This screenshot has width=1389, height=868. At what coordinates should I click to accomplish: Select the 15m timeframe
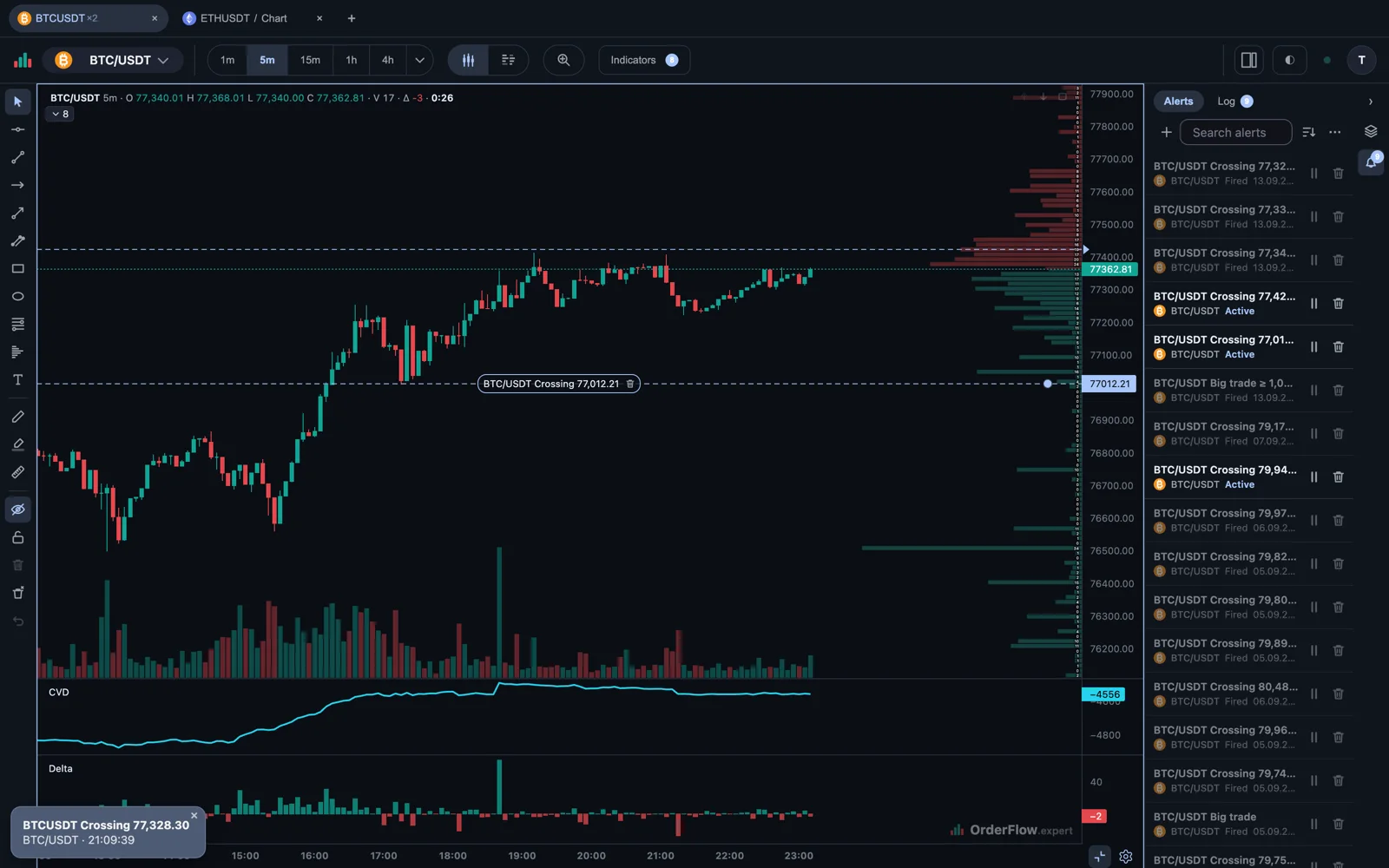tap(310, 60)
